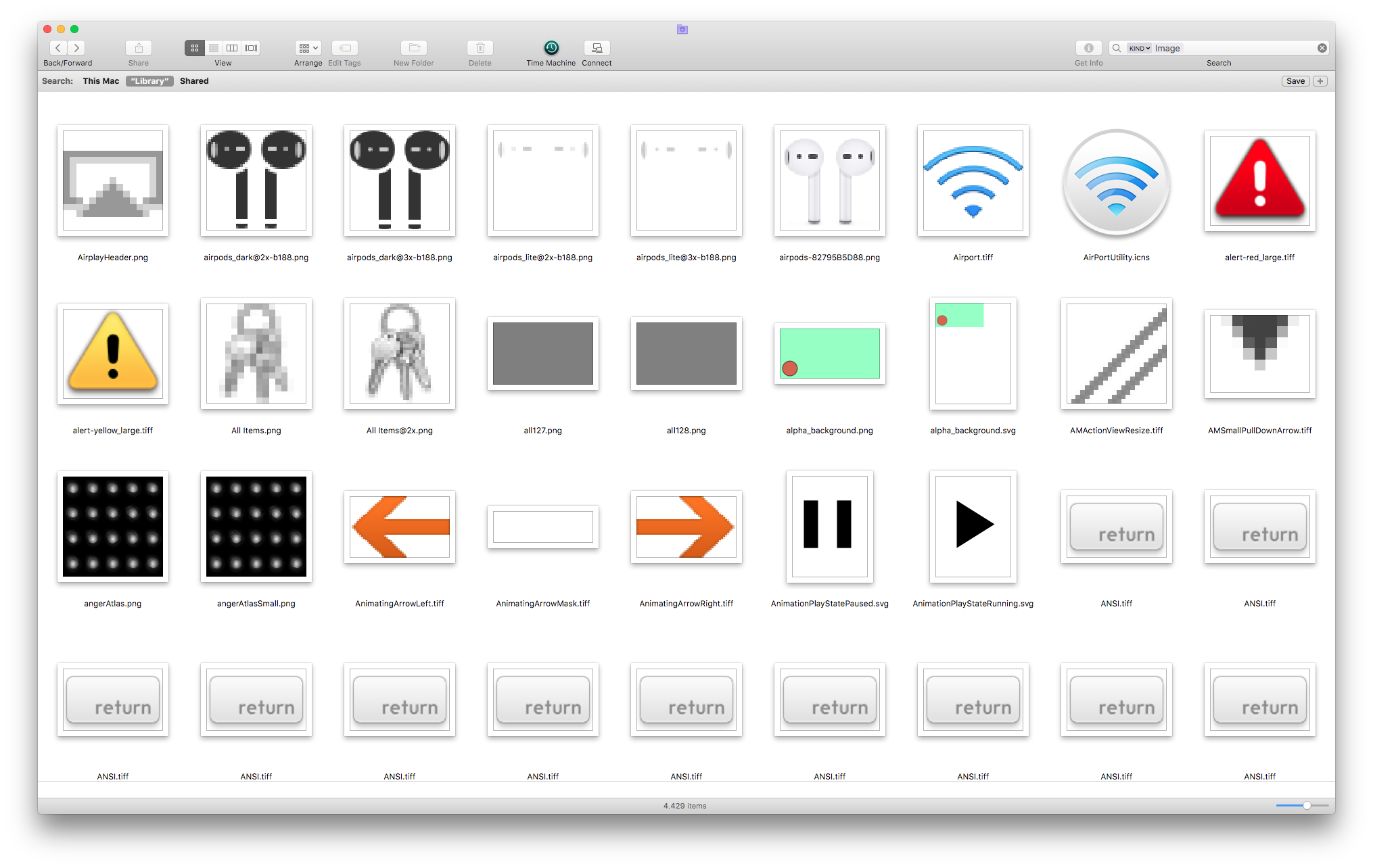Switch to cover flow view

(x=251, y=48)
